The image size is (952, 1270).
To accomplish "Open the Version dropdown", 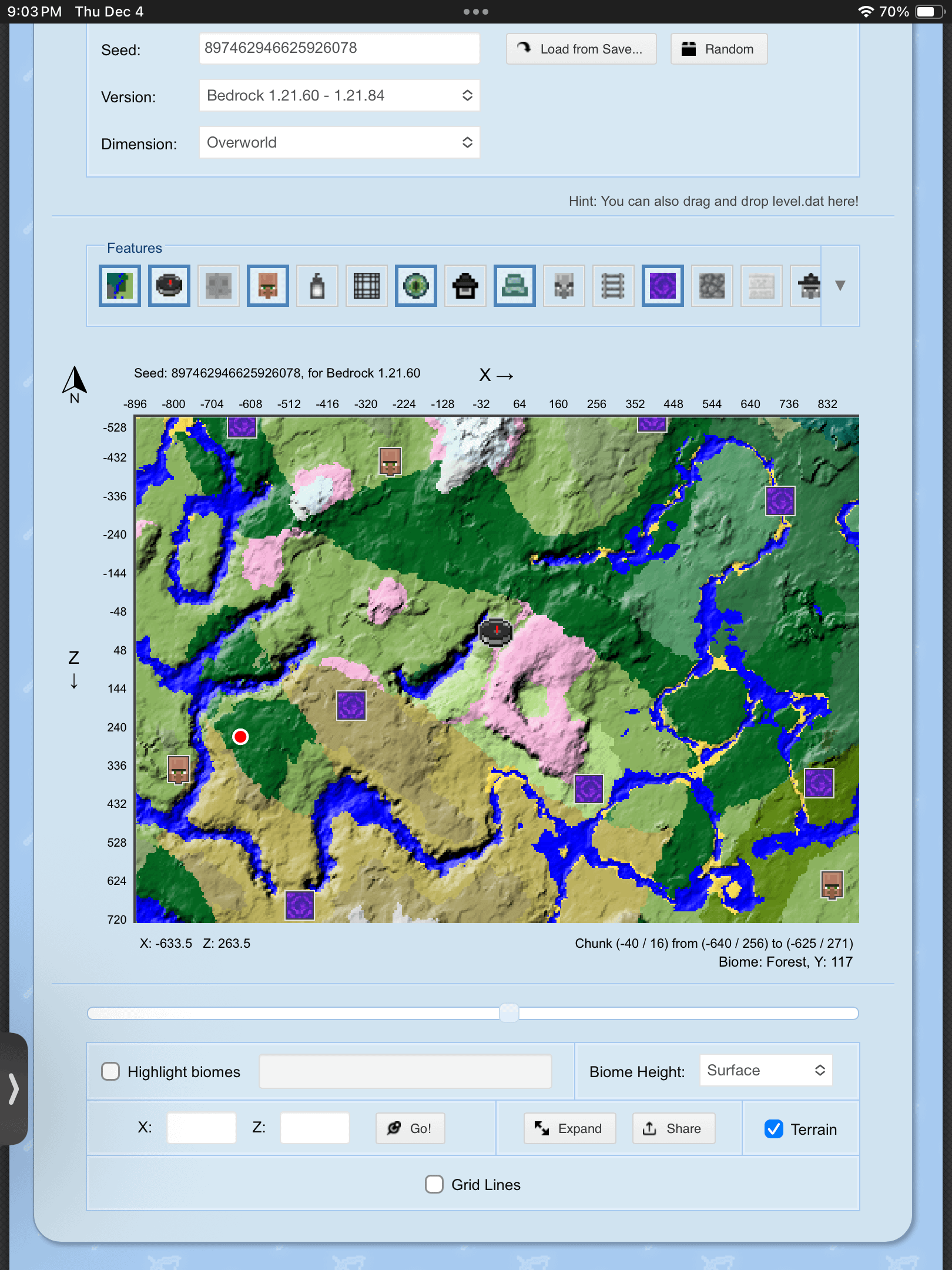I will click(339, 95).
